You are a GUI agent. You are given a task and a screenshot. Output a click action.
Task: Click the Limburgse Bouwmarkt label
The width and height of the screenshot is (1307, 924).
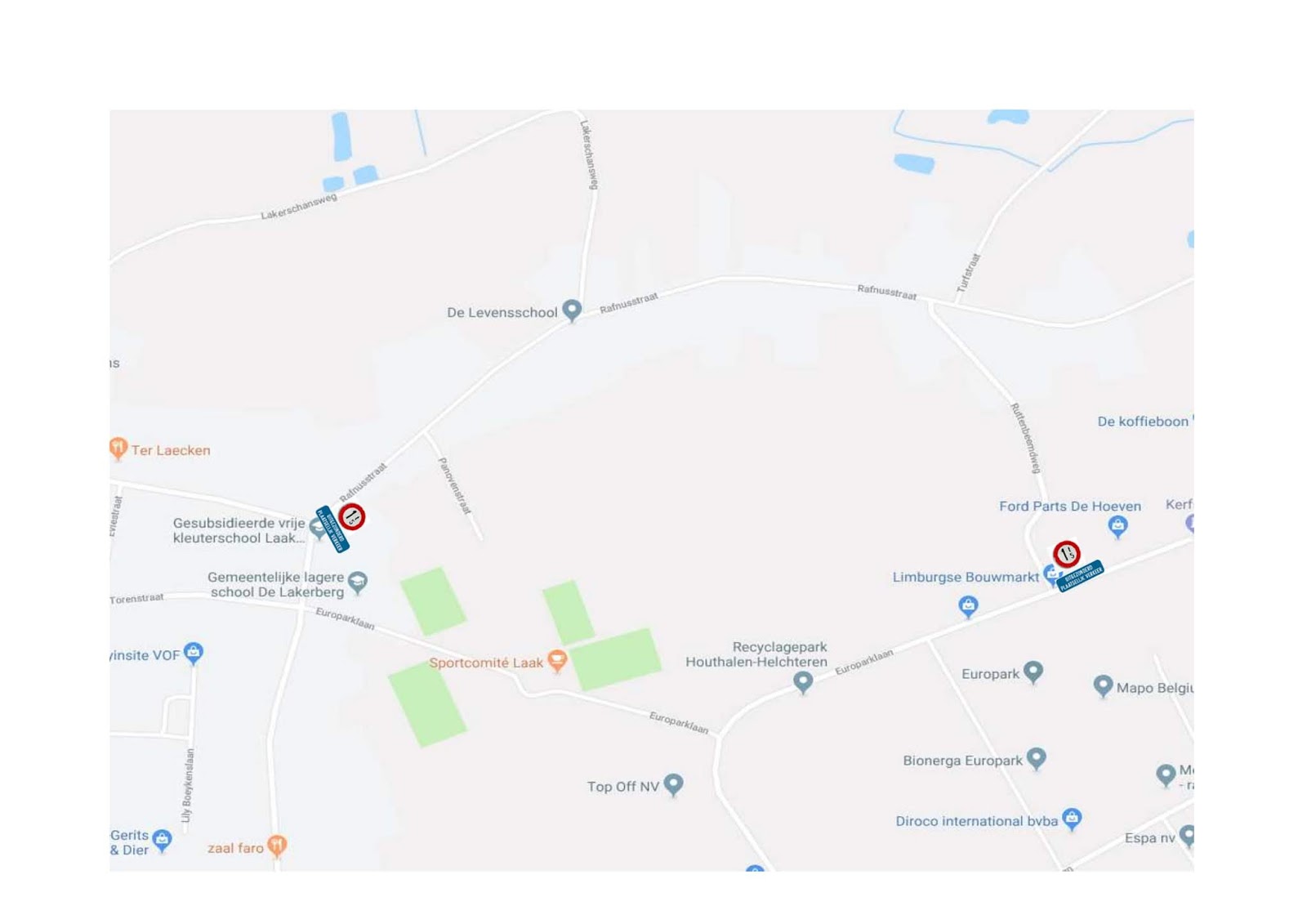(966, 577)
